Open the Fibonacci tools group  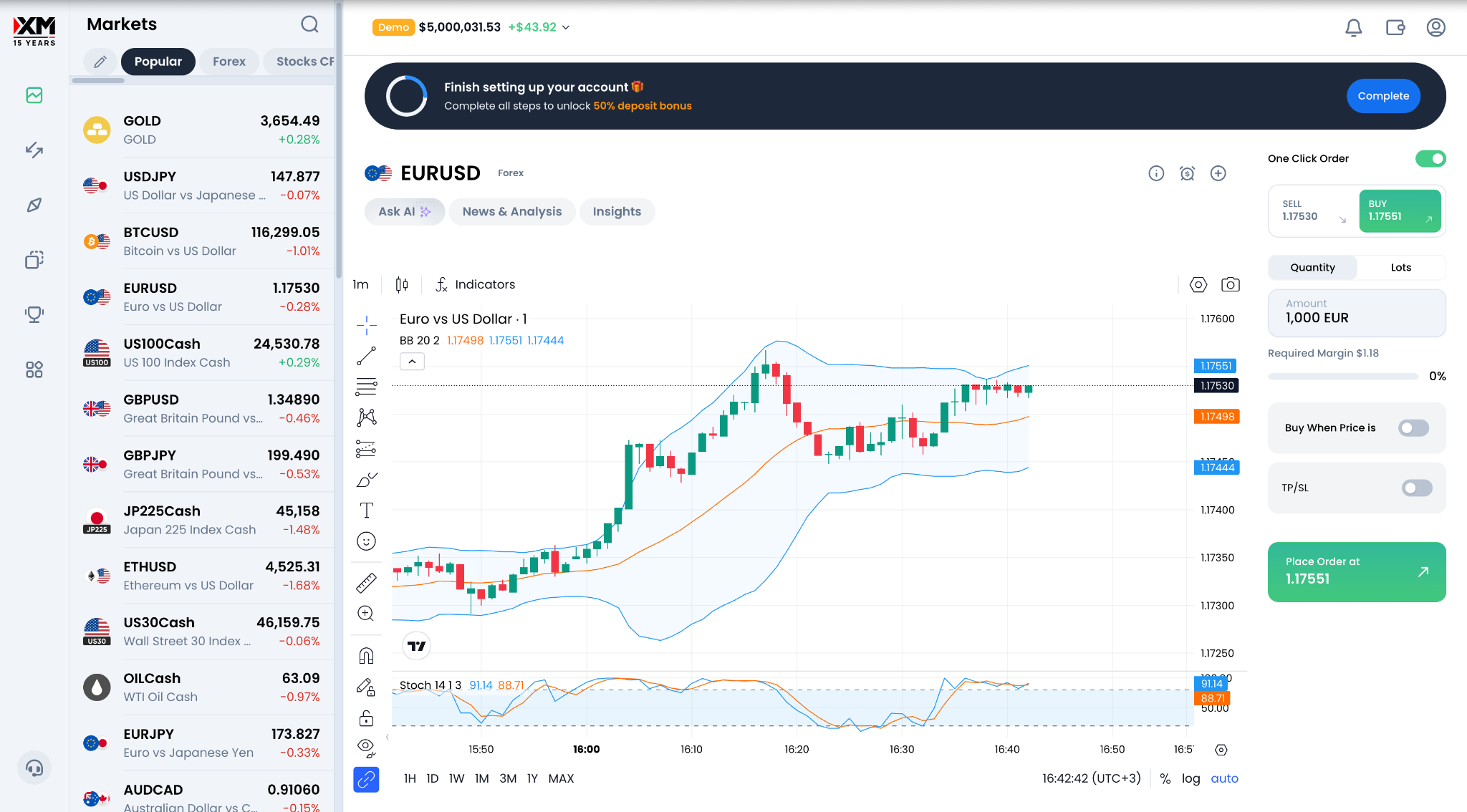(366, 387)
